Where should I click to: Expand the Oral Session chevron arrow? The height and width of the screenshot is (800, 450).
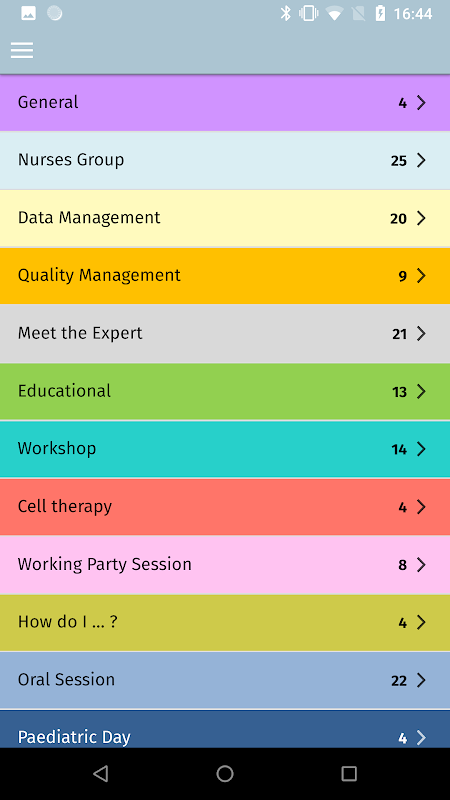(x=421, y=680)
